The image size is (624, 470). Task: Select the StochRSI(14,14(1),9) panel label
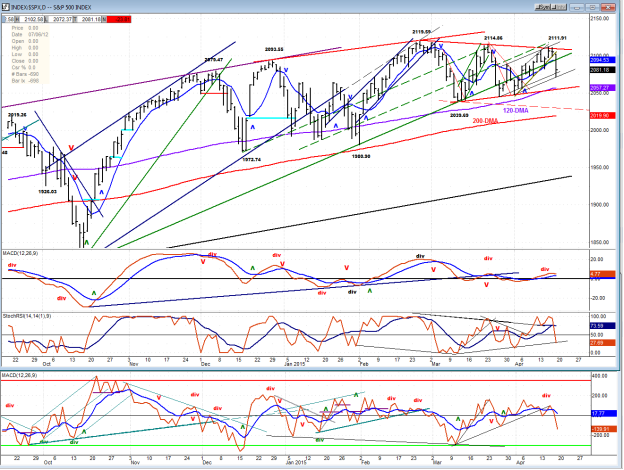pyautogui.click(x=26, y=316)
